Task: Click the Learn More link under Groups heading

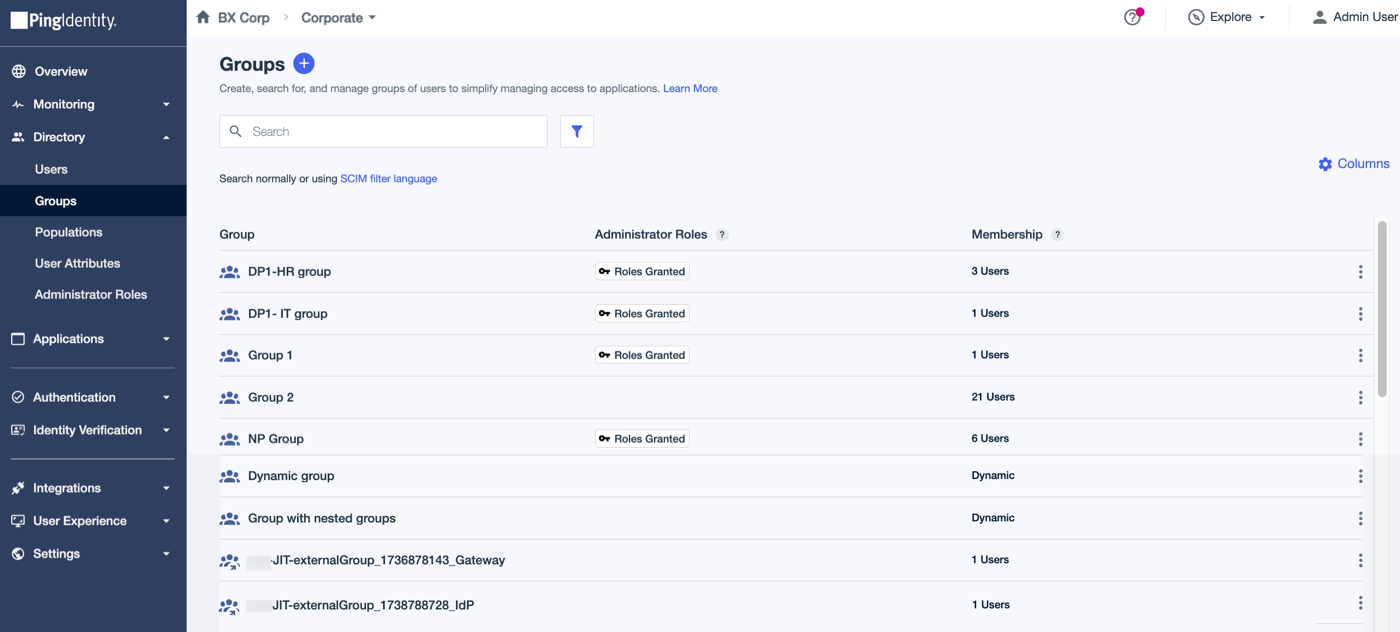Action: coord(690,88)
